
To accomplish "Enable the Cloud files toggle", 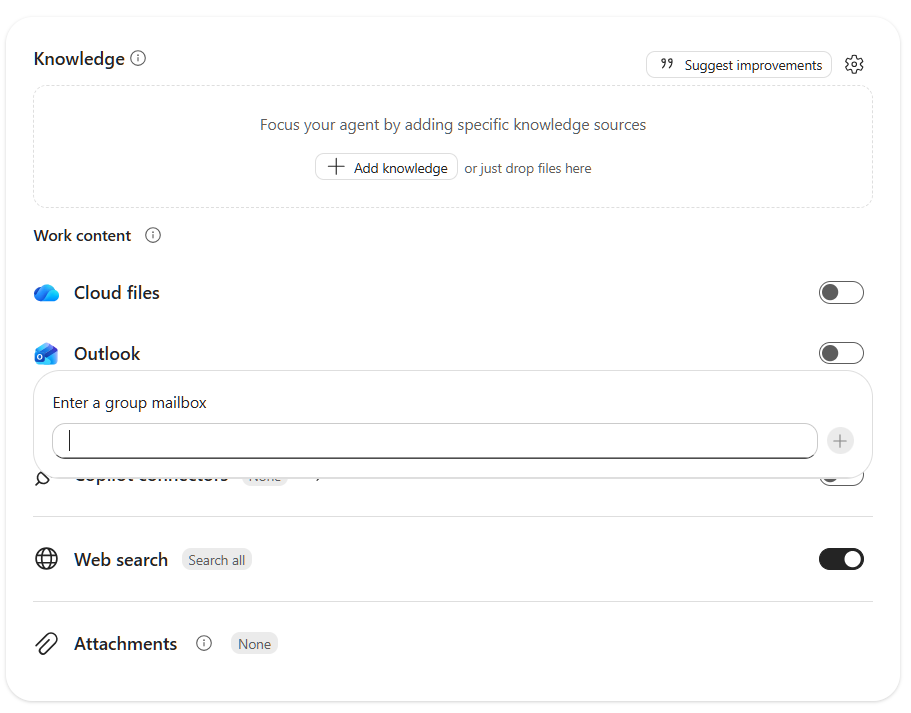I will (841, 292).
